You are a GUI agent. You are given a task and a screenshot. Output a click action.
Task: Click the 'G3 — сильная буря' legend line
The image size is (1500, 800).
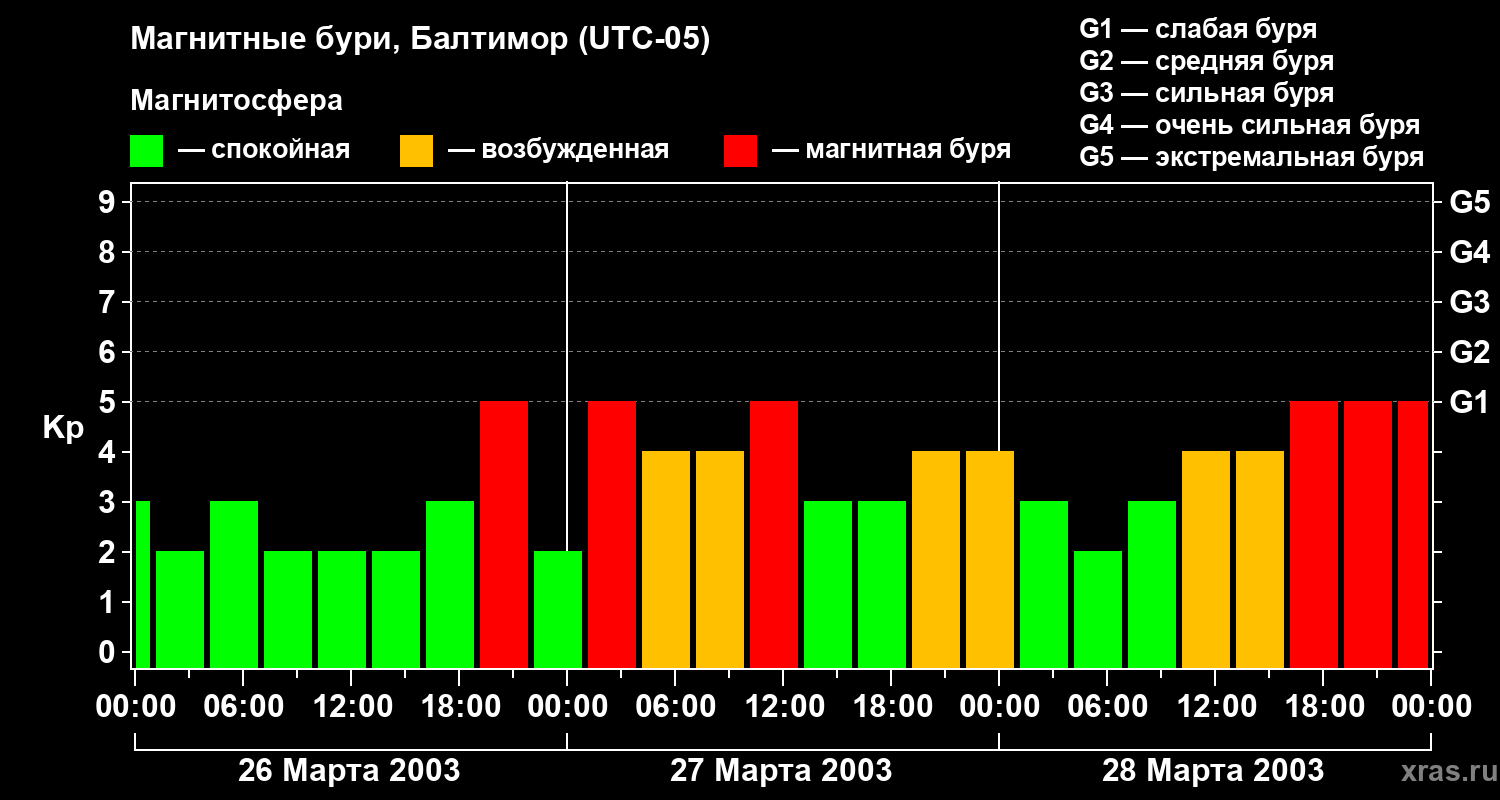coord(1206,93)
